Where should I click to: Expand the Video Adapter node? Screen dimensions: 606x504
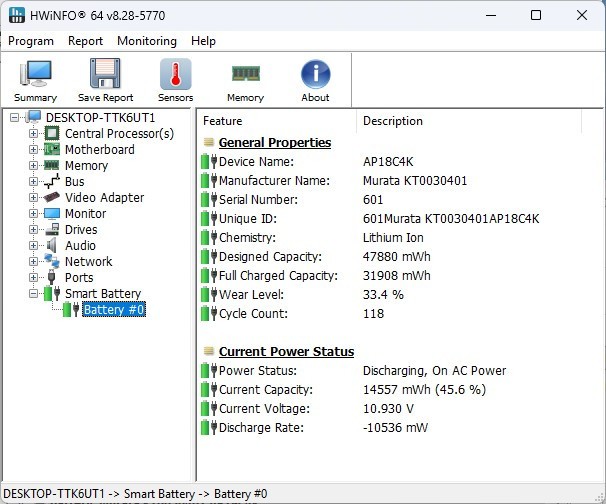34,197
